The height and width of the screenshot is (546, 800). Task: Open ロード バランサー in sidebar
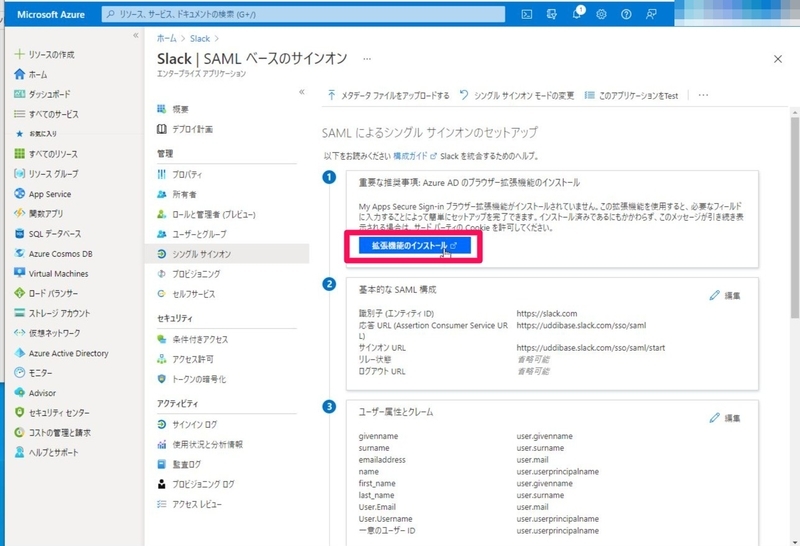(x=46, y=293)
